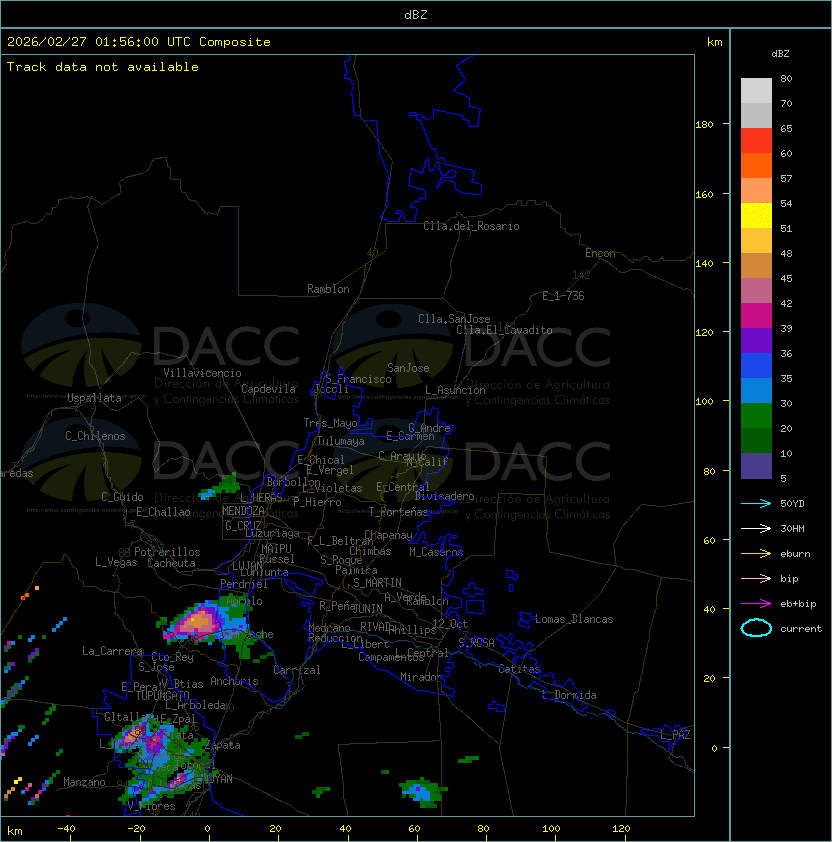
Task: Click the C_Chilenos label
Action: 95,436
